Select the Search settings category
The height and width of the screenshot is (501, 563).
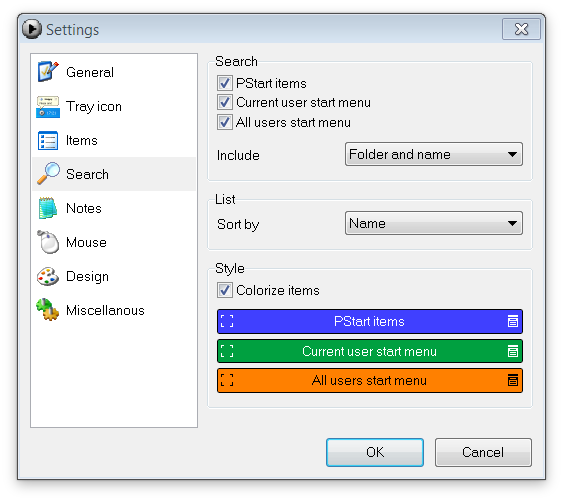[114, 174]
